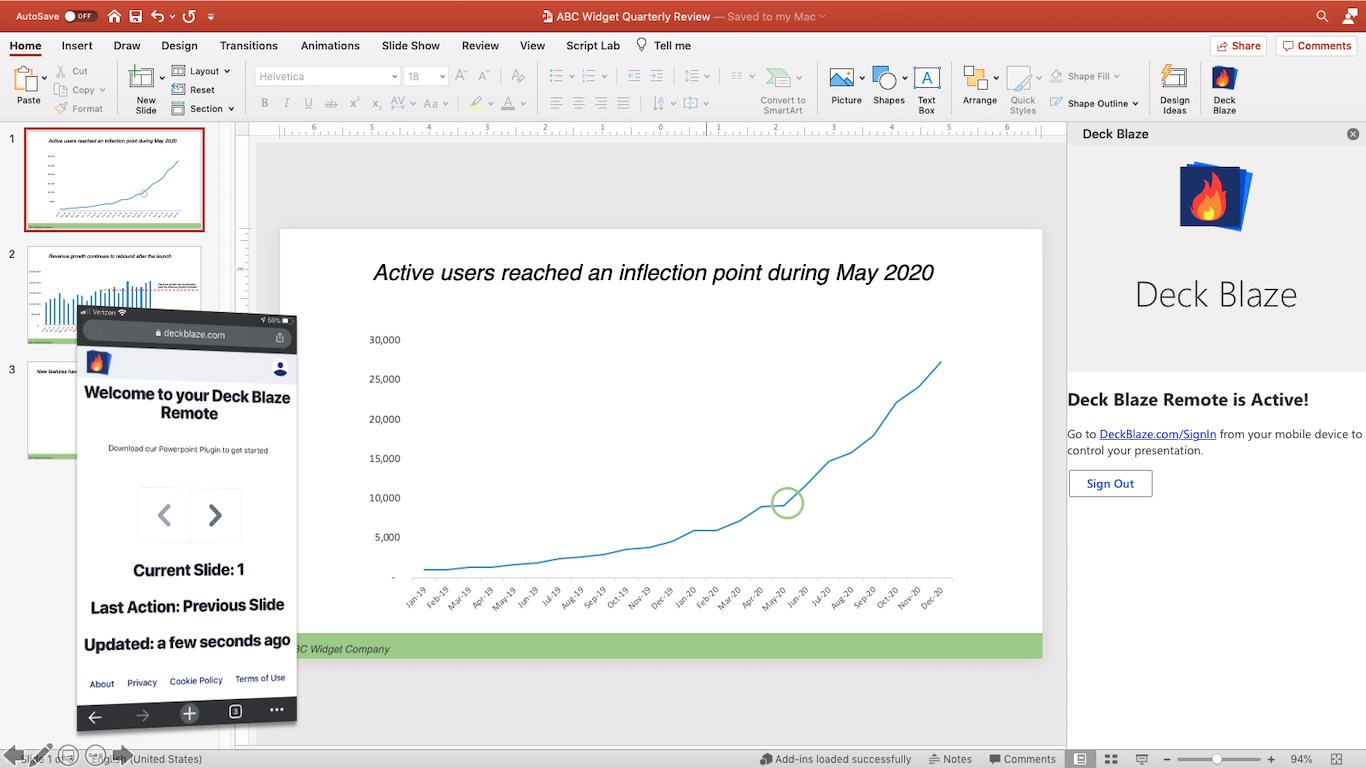
Task: Open the Script Lab tab
Action: 593,45
